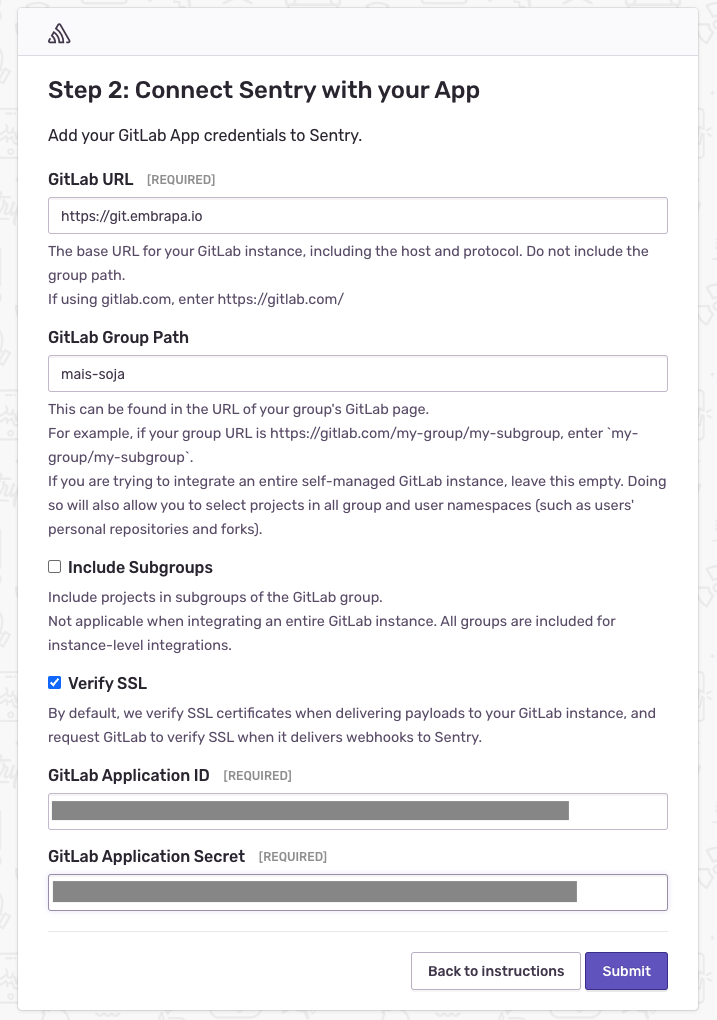
Task: Click the GitLab Group Path label
Action: coord(118,337)
